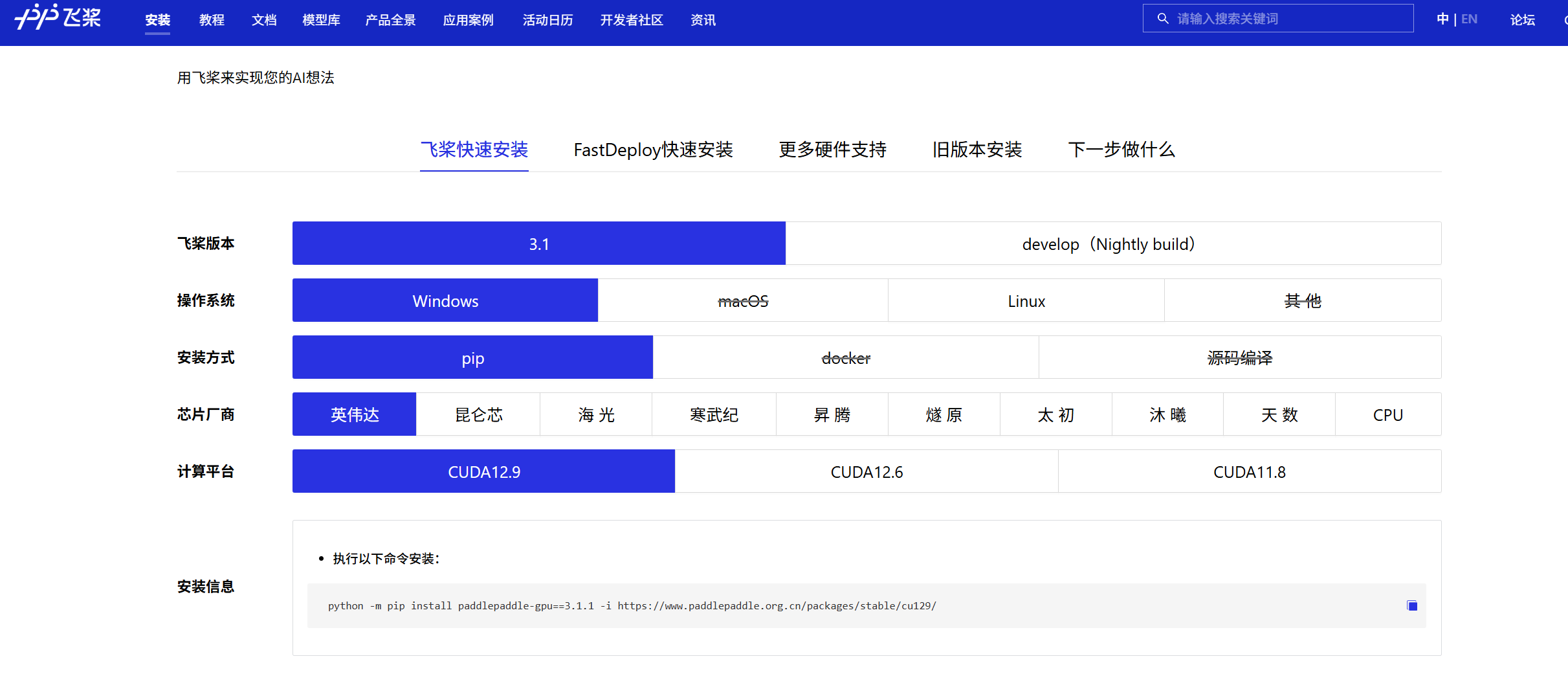Screen dimensions: 1568x698
Task: Select CPU as chip vendor
Action: click(1388, 414)
